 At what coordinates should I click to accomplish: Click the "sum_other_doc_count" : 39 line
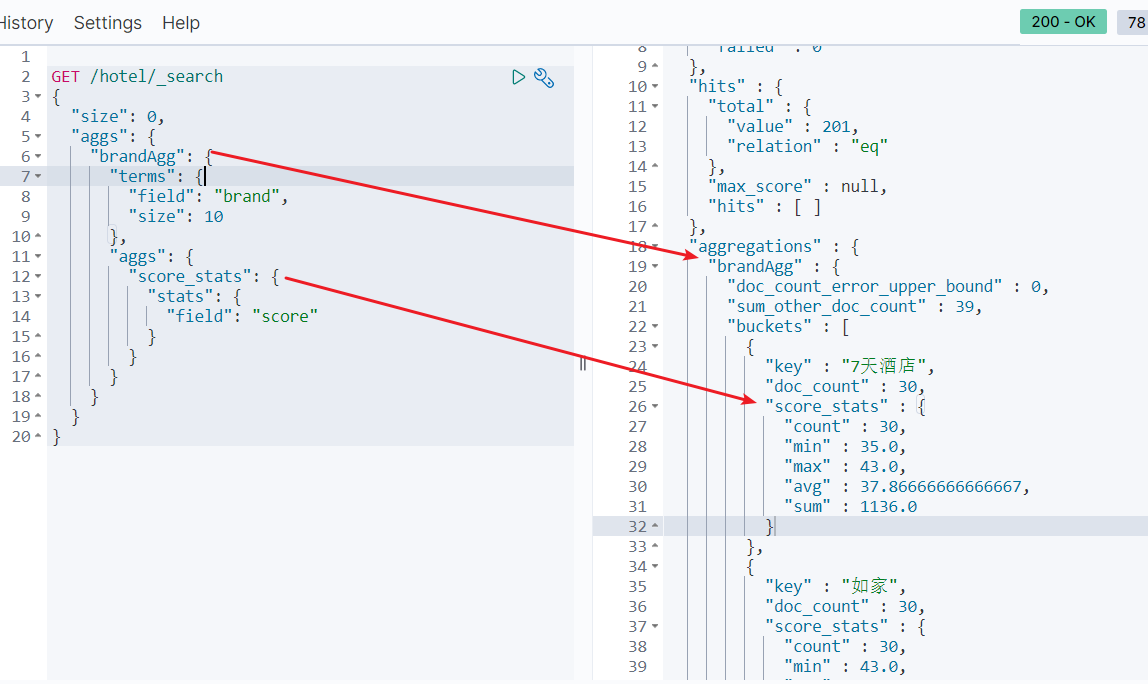tap(854, 307)
